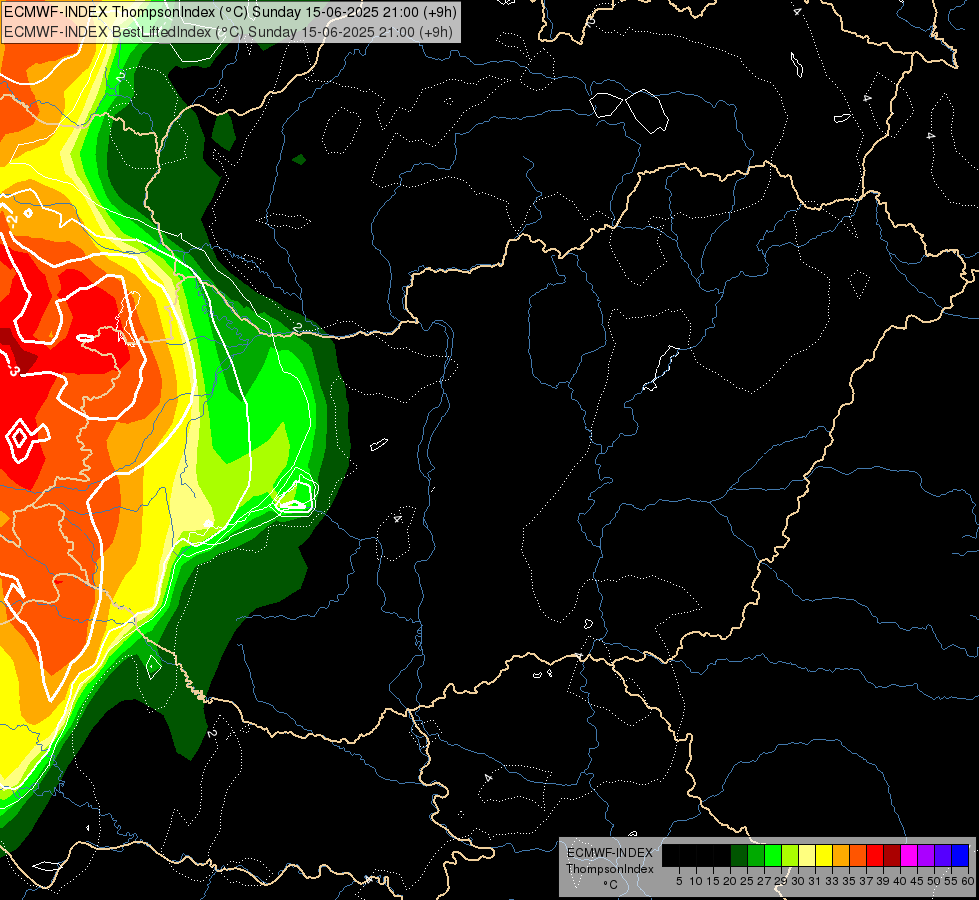979x900 pixels.
Task: Click the legend tick value 10
Action: click(x=696, y=881)
